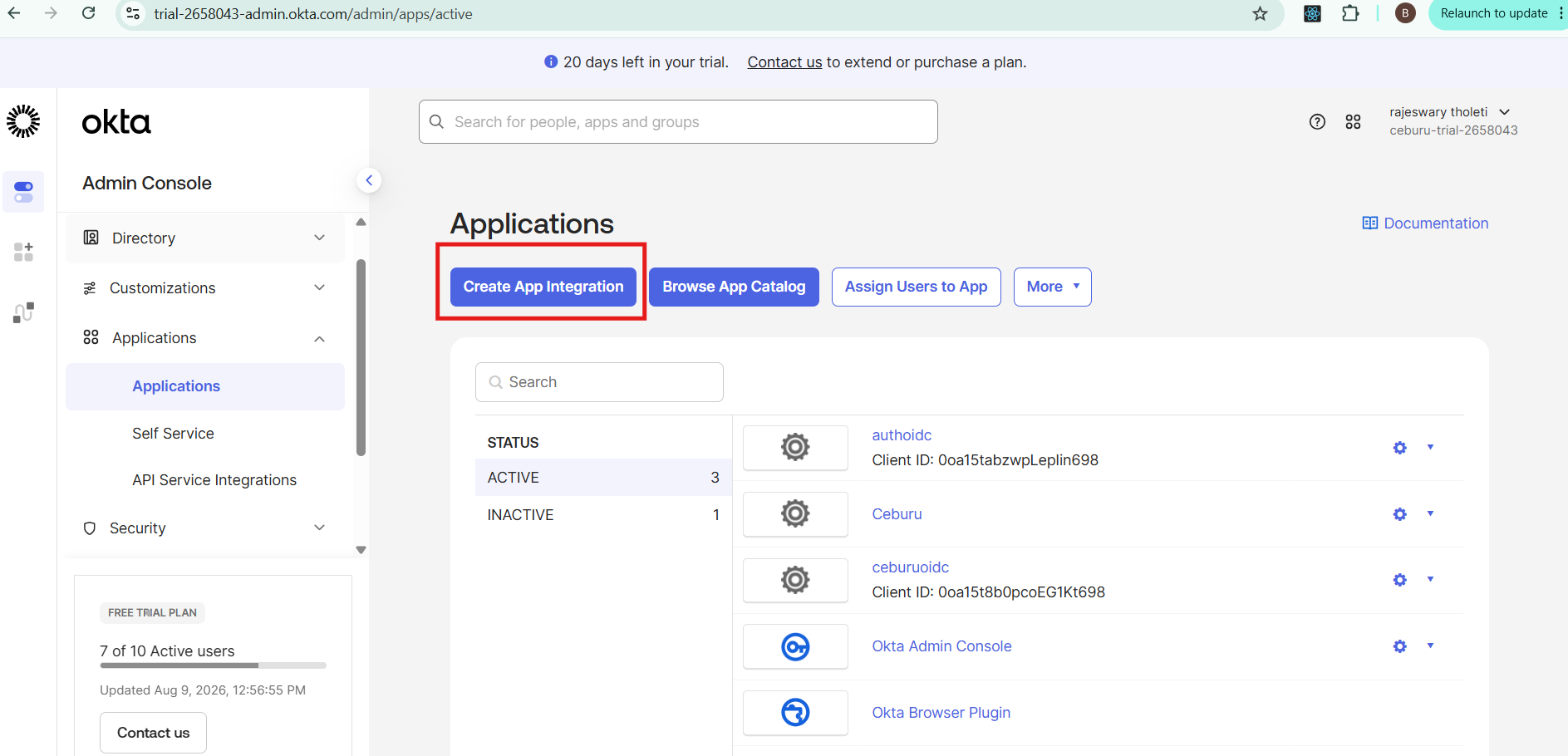Open the workflows icon in left rail

click(23, 312)
